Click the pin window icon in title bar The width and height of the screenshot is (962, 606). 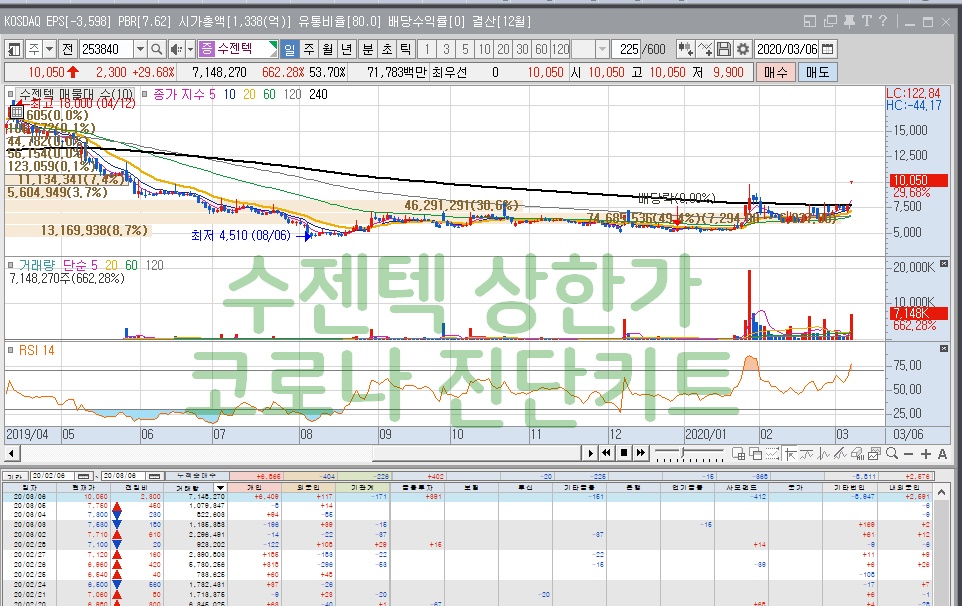(849, 21)
